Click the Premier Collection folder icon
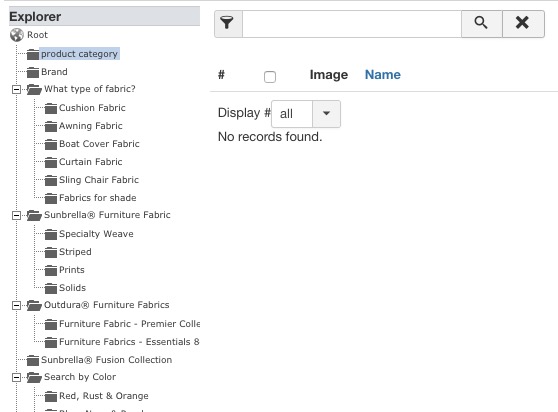The image size is (558, 412). (51, 324)
